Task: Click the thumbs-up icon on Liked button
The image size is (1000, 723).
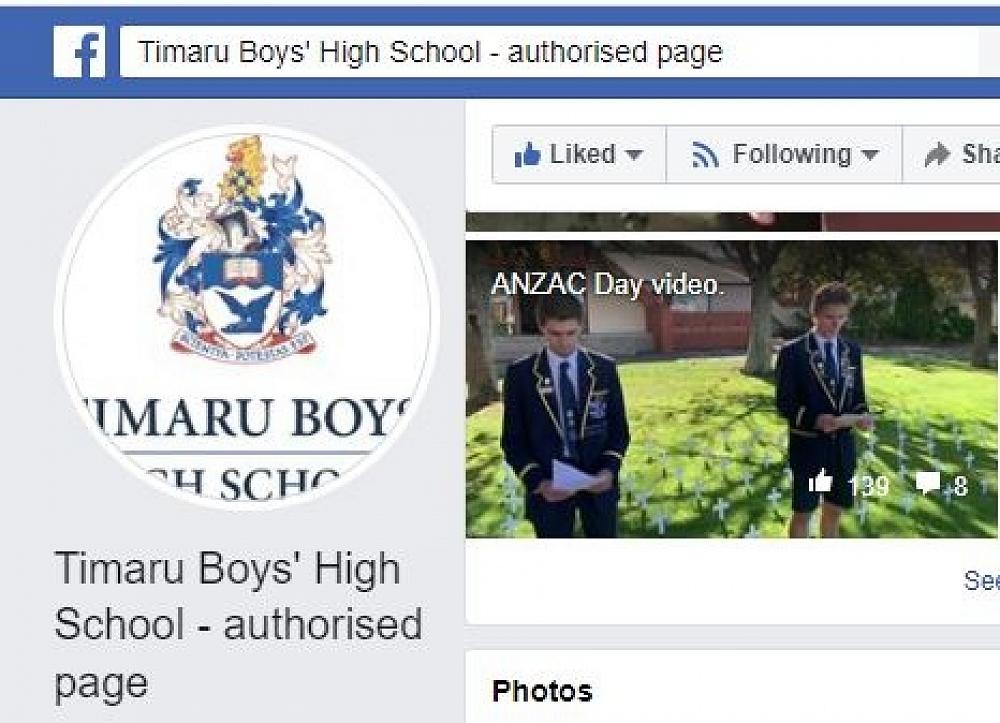Action: pyautogui.click(x=527, y=154)
